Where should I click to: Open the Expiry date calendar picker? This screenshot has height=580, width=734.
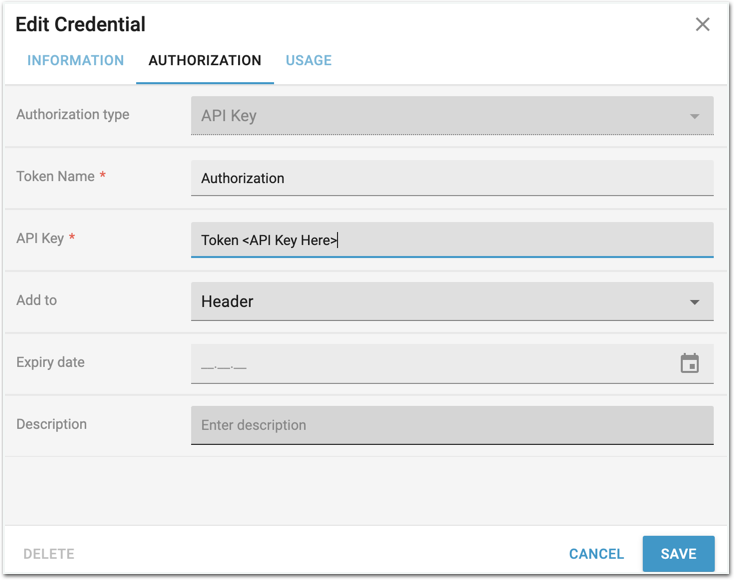point(689,364)
